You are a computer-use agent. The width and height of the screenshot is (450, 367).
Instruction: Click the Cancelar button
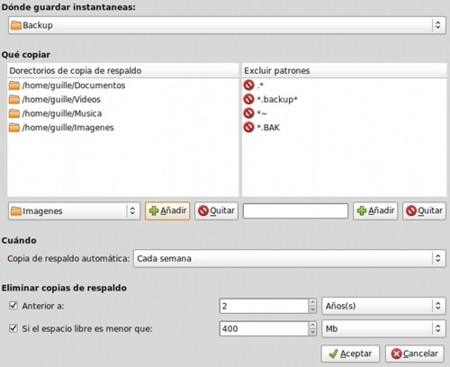point(415,354)
